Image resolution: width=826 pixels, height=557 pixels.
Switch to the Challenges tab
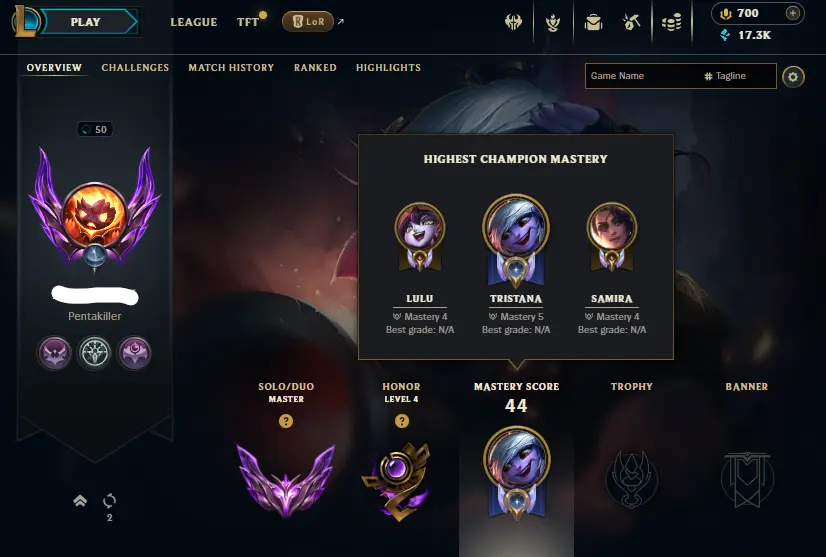point(135,67)
